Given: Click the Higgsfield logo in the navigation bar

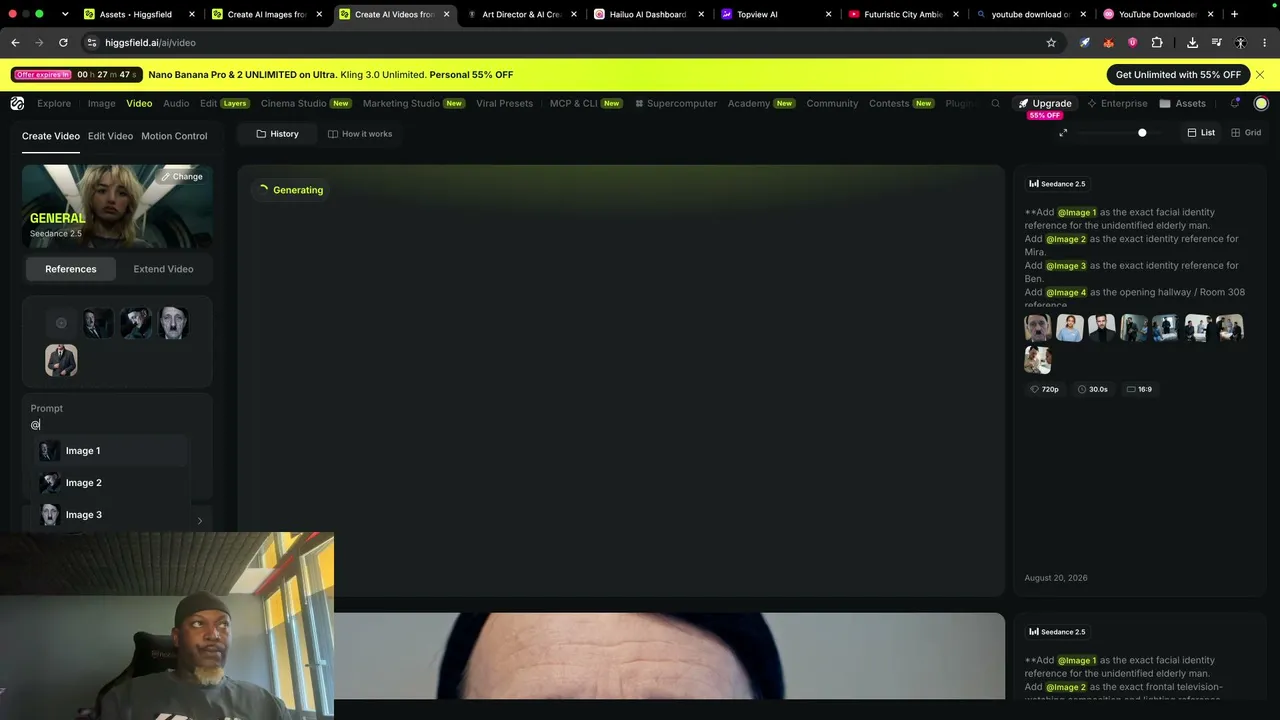Looking at the screenshot, I should [x=17, y=103].
